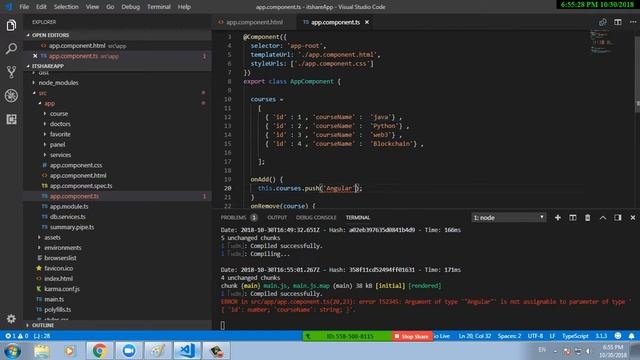This screenshot has width=640, height=360.
Task: Open the Debug menu
Action: pyautogui.click(x=130, y=7)
